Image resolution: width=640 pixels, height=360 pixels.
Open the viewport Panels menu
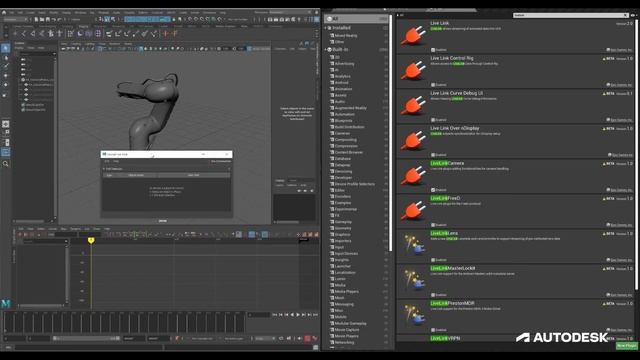click(128, 44)
